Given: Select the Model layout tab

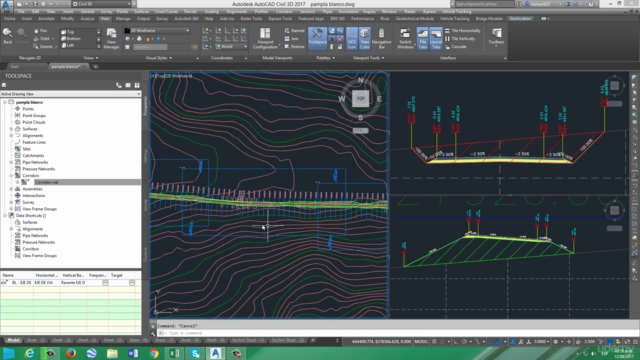Looking at the screenshot, I should [13, 340].
